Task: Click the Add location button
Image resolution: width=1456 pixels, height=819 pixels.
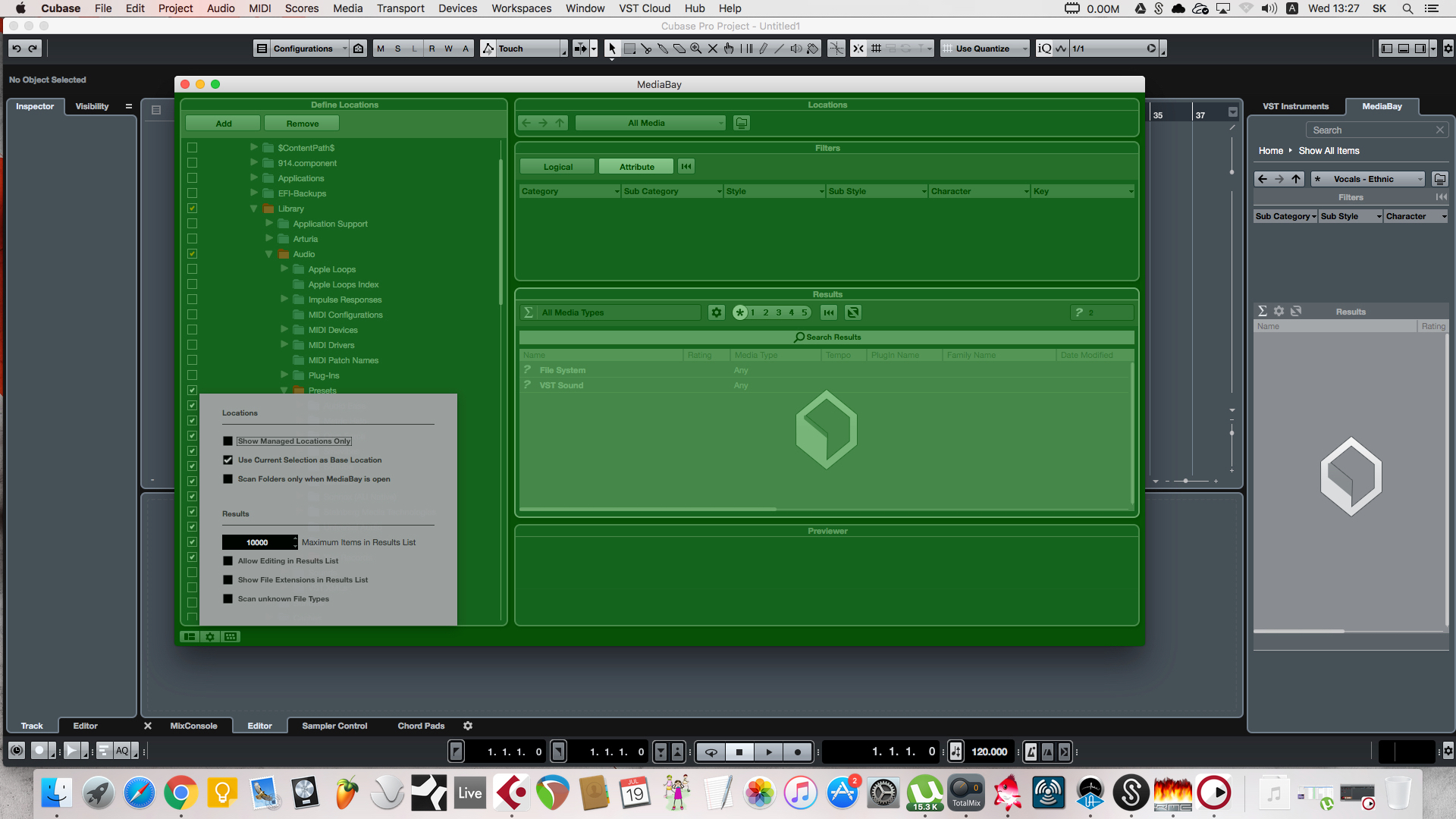Action: click(223, 124)
